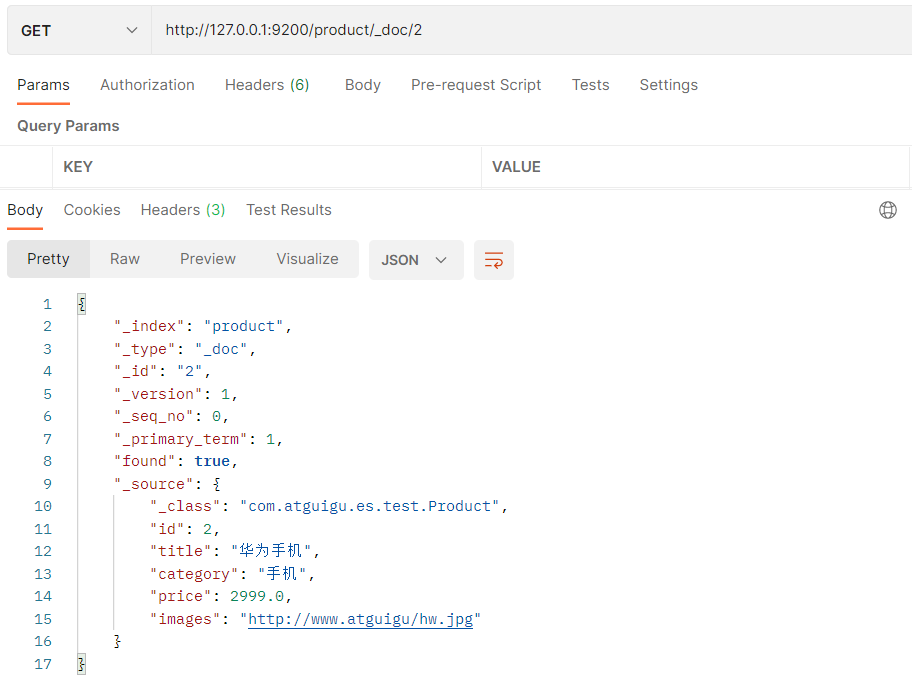The height and width of the screenshot is (679, 912).
Task: Switch to Raw response view
Action: pyautogui.click(x=124, y=259)
